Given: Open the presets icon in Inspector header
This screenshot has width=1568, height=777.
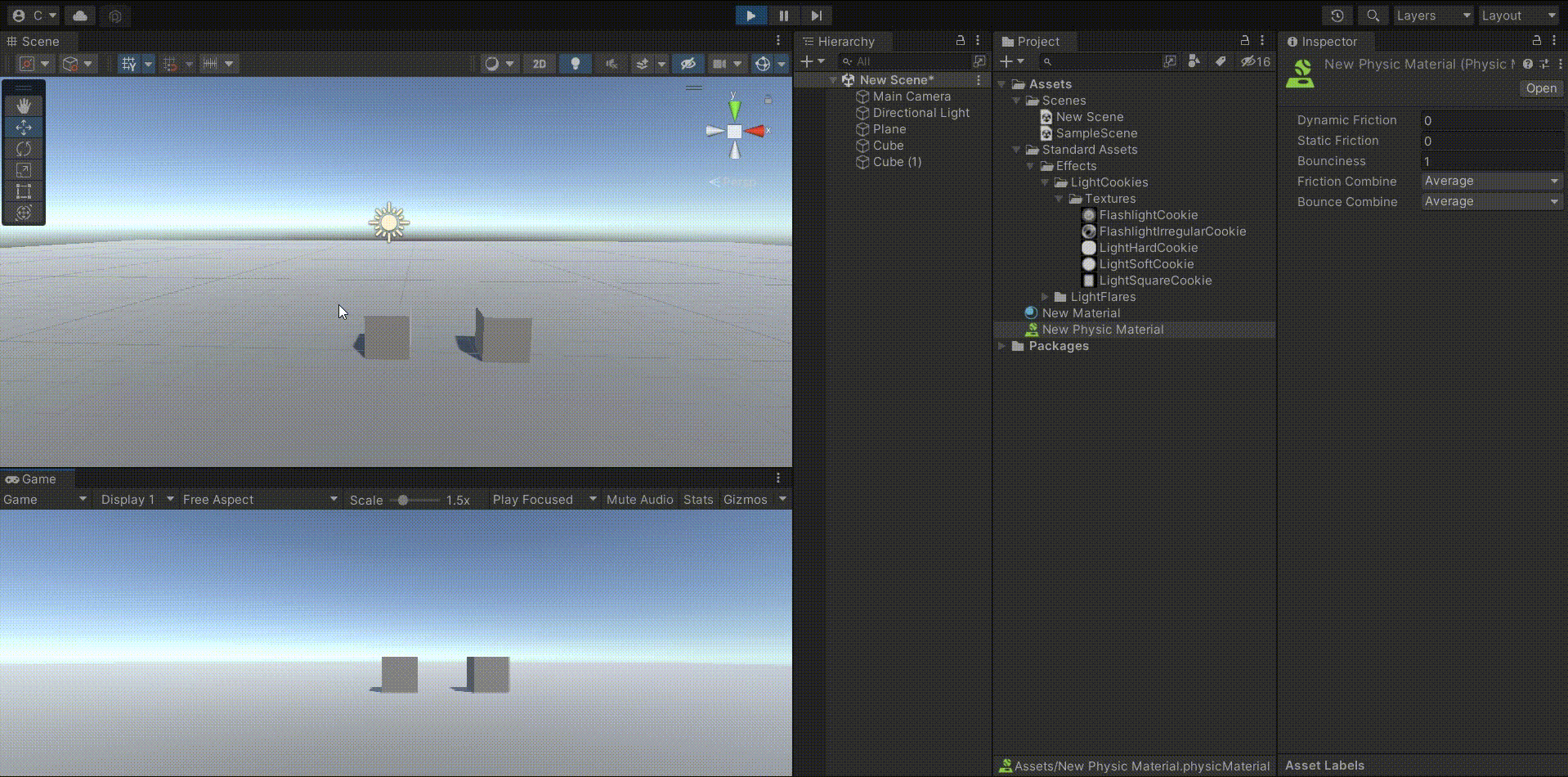Looking at the screenshot, I should click(x=1544, y=64).
